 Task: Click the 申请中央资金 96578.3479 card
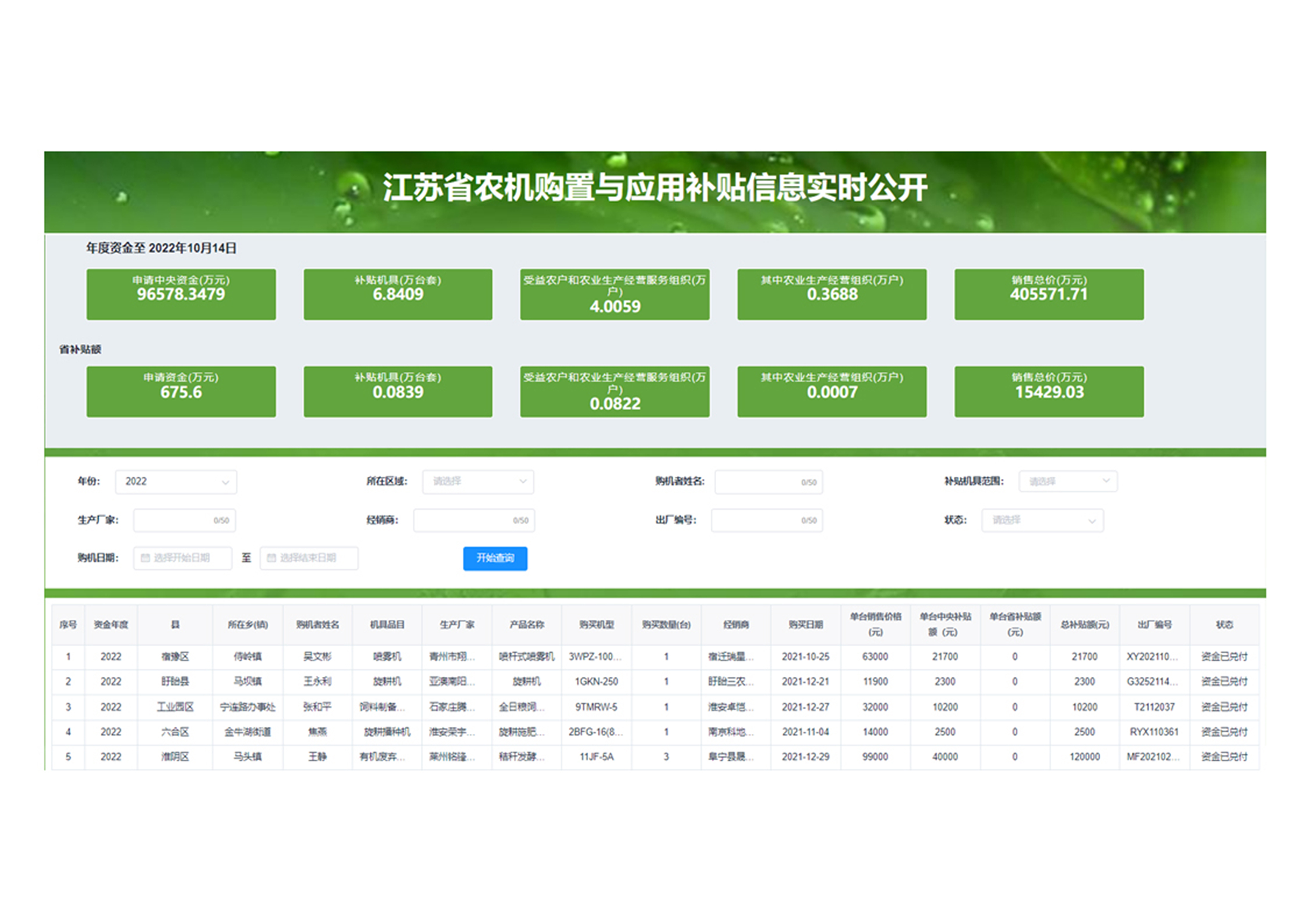click(x=181, y=294)
